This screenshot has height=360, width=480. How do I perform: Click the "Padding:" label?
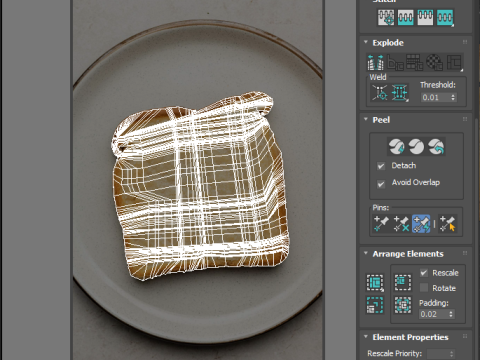pos(434,303)
